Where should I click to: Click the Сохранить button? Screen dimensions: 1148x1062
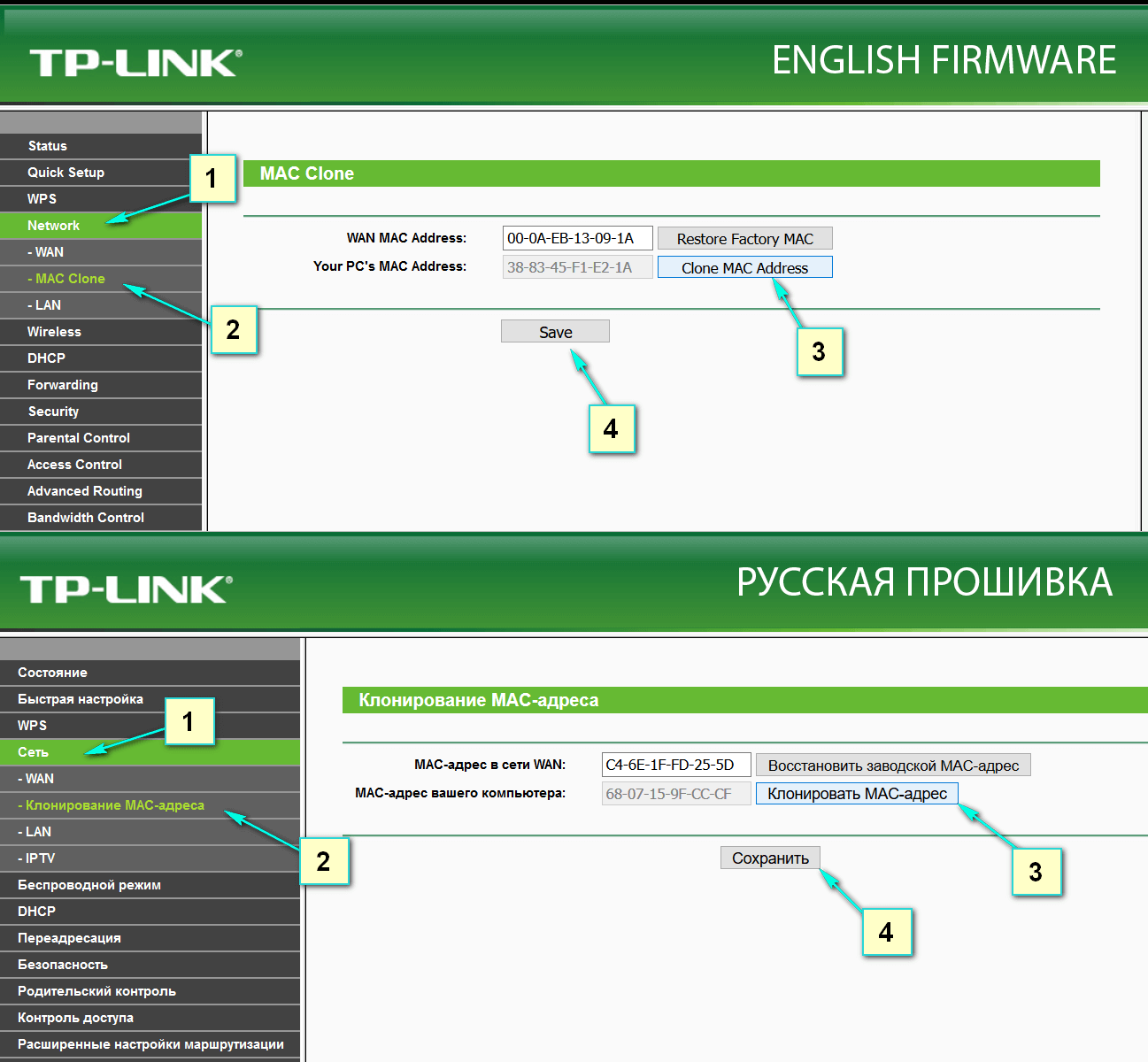tap(770, 858)
